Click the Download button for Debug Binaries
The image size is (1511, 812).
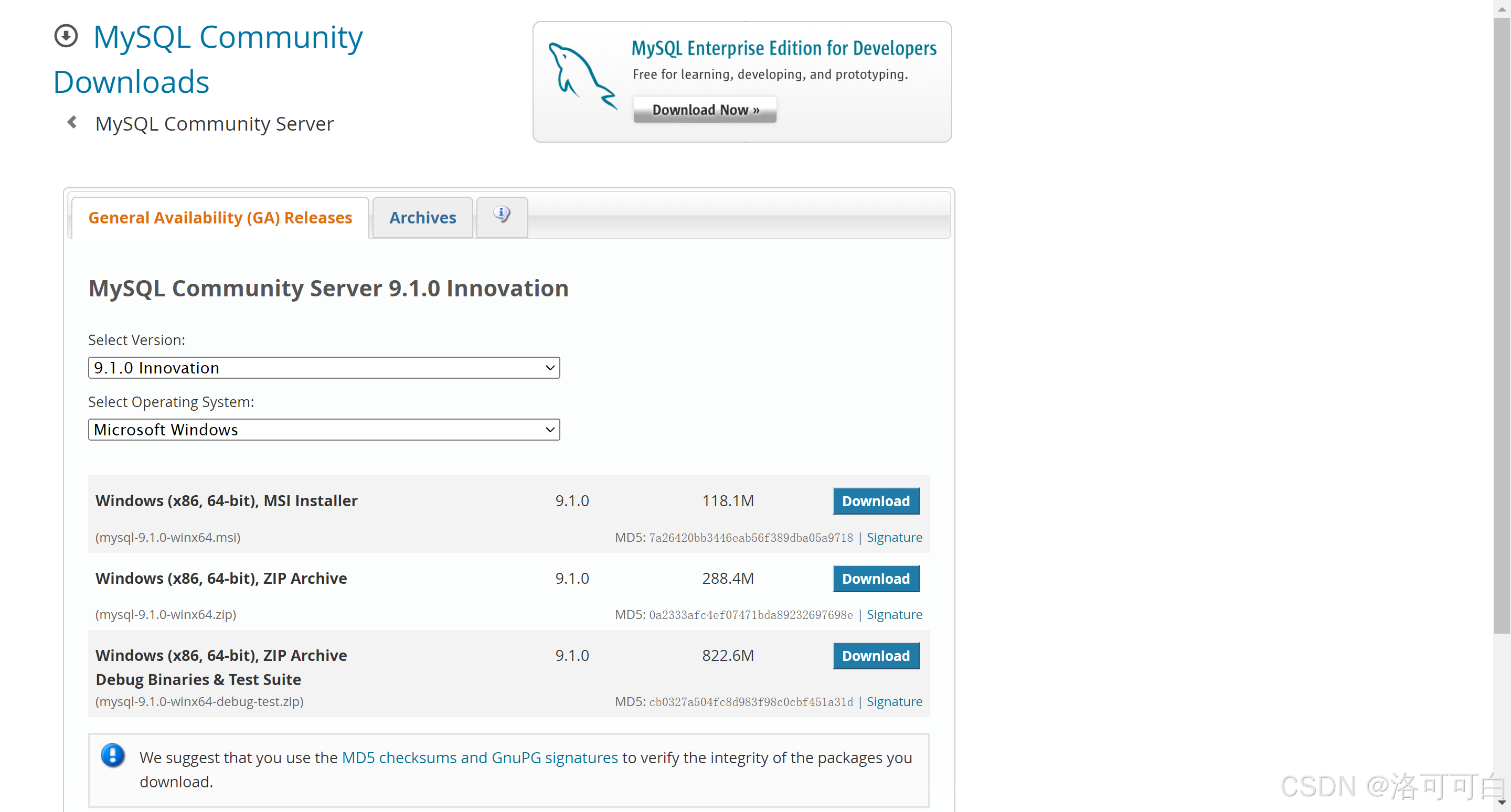874,655
